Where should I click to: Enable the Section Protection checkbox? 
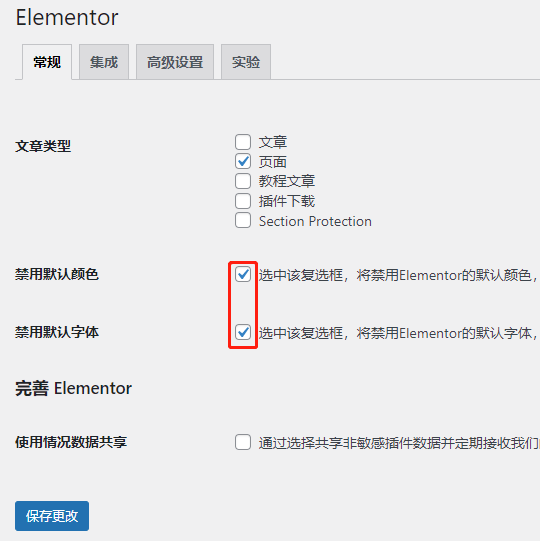[243, 220]
